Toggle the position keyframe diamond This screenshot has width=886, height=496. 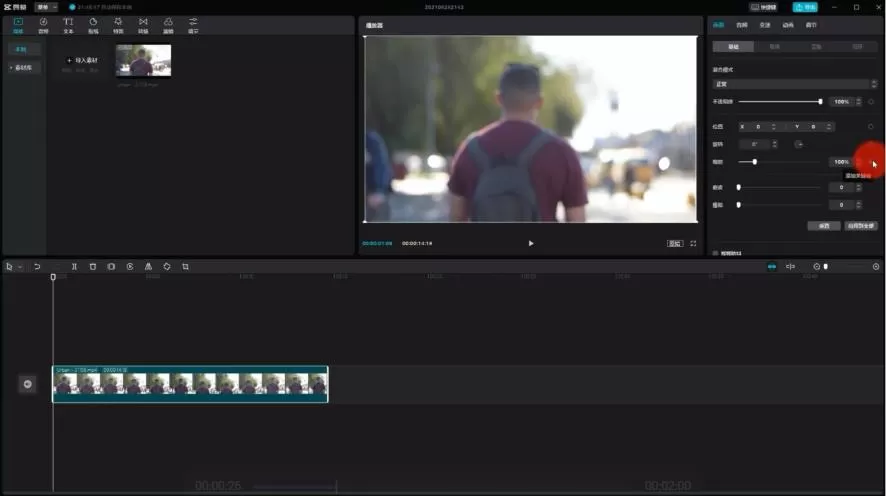871,127
